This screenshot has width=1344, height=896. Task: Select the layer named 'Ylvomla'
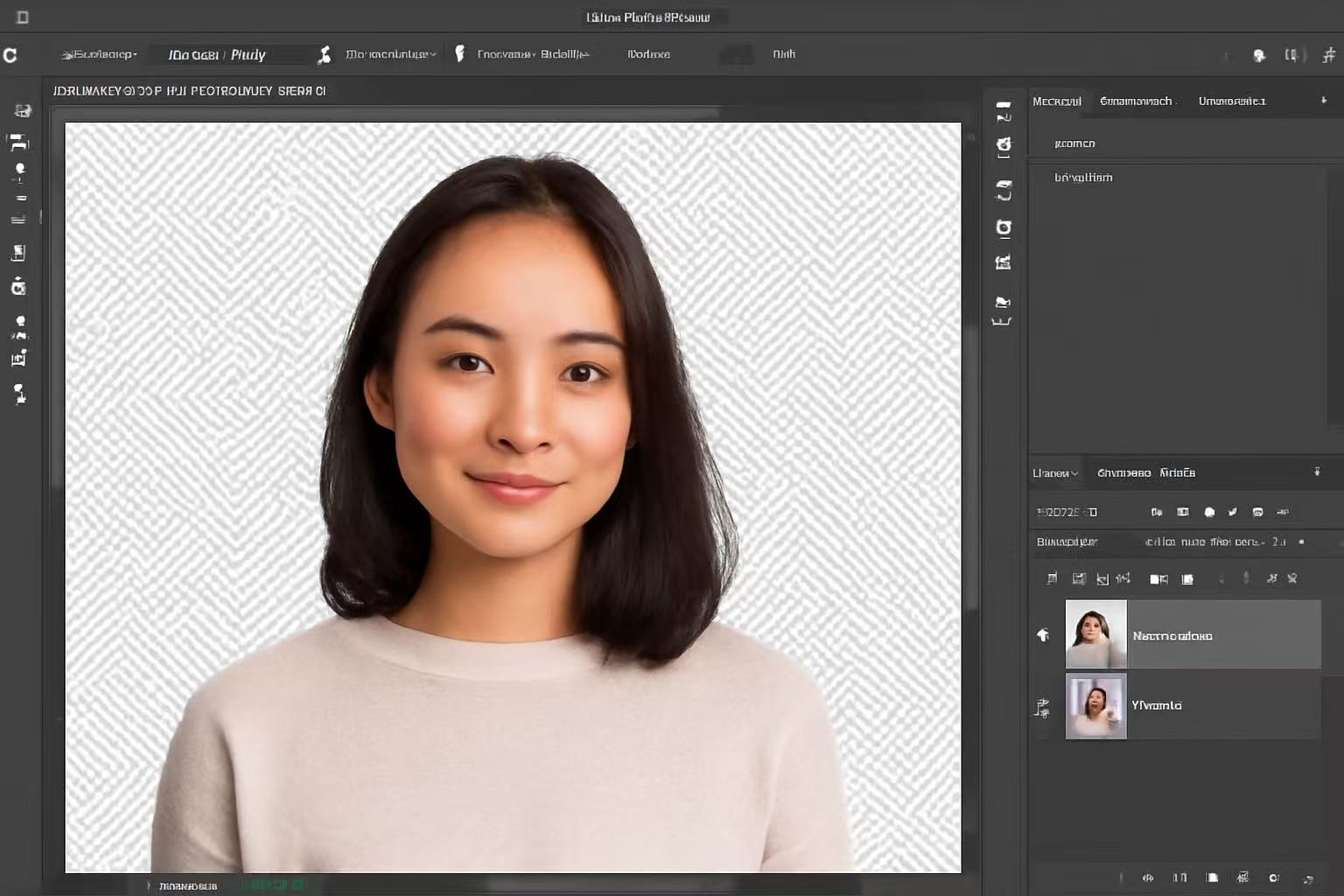pyautogui.click(x=1193, y=705)
